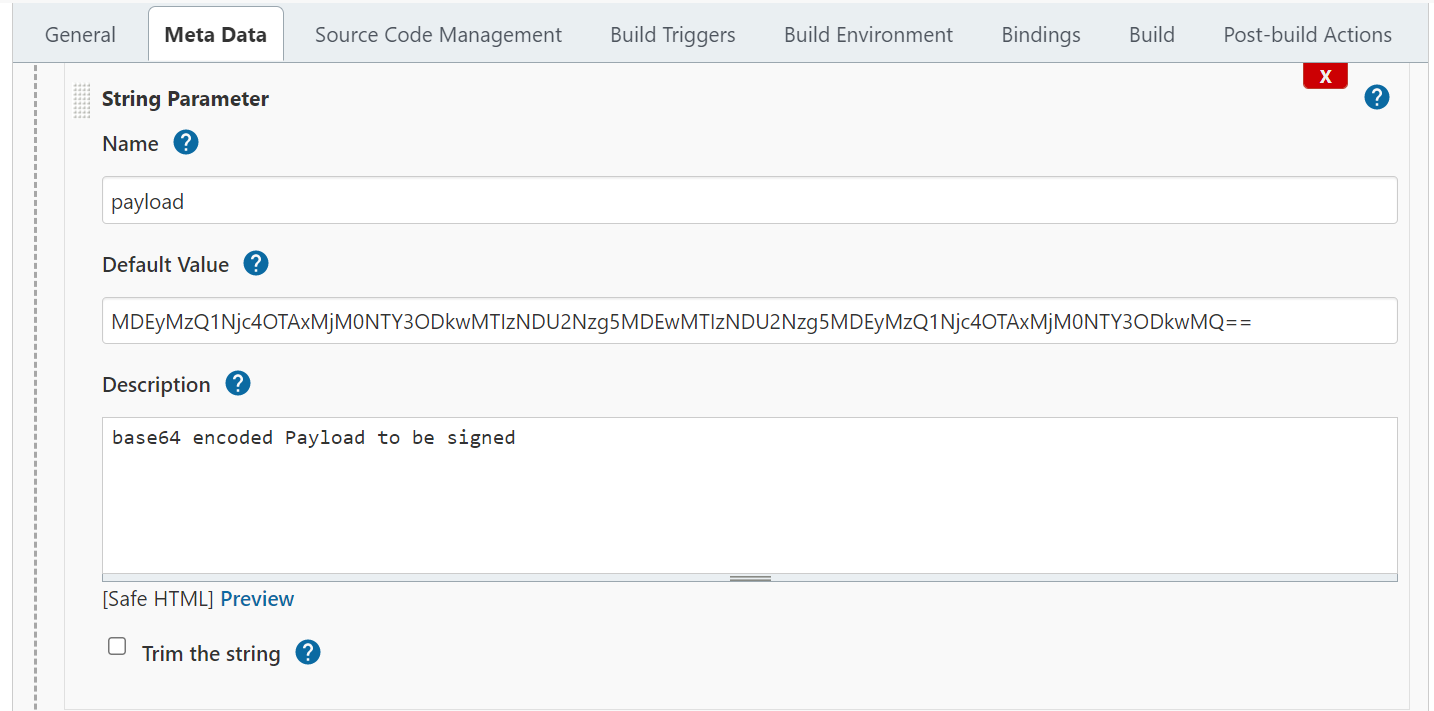Select the Build Environment tab
This screenshot has width=1434, height=711.
[868, 35]
